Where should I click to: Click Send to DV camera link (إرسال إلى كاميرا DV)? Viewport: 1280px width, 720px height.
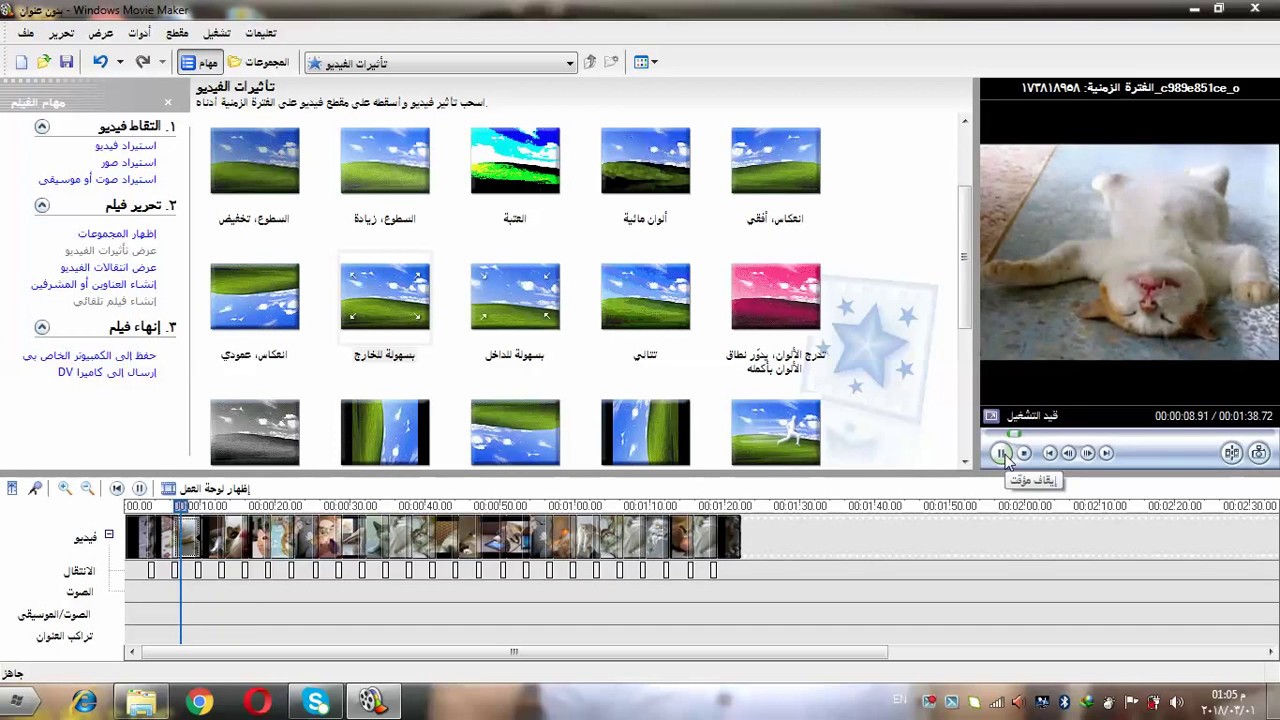coord(107,373)
